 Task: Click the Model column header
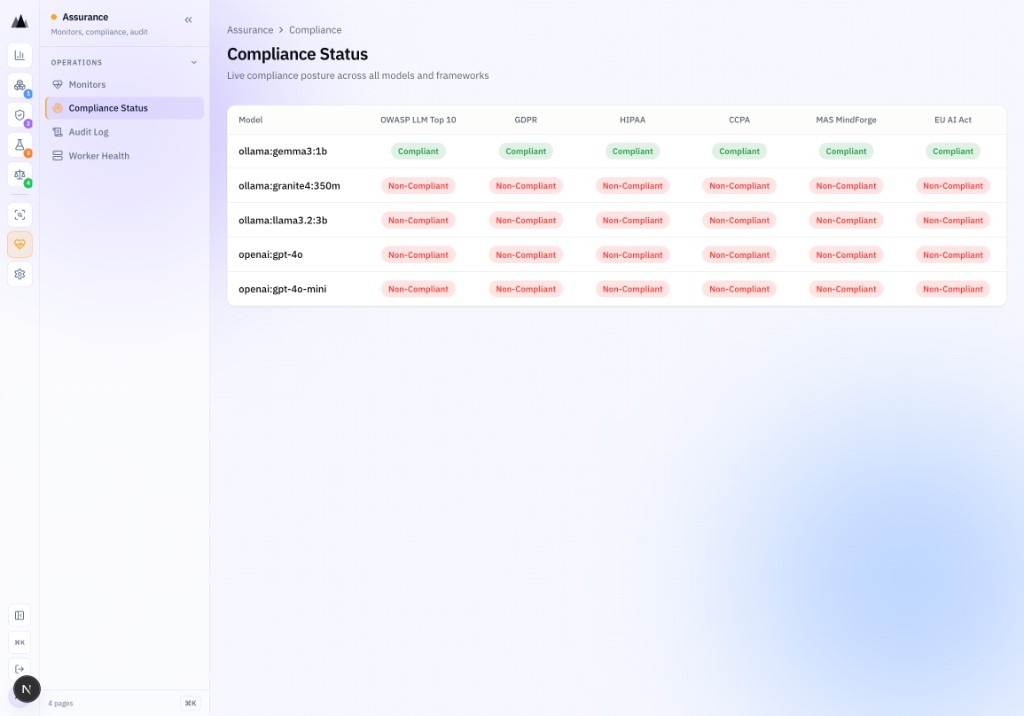[251, 120]
